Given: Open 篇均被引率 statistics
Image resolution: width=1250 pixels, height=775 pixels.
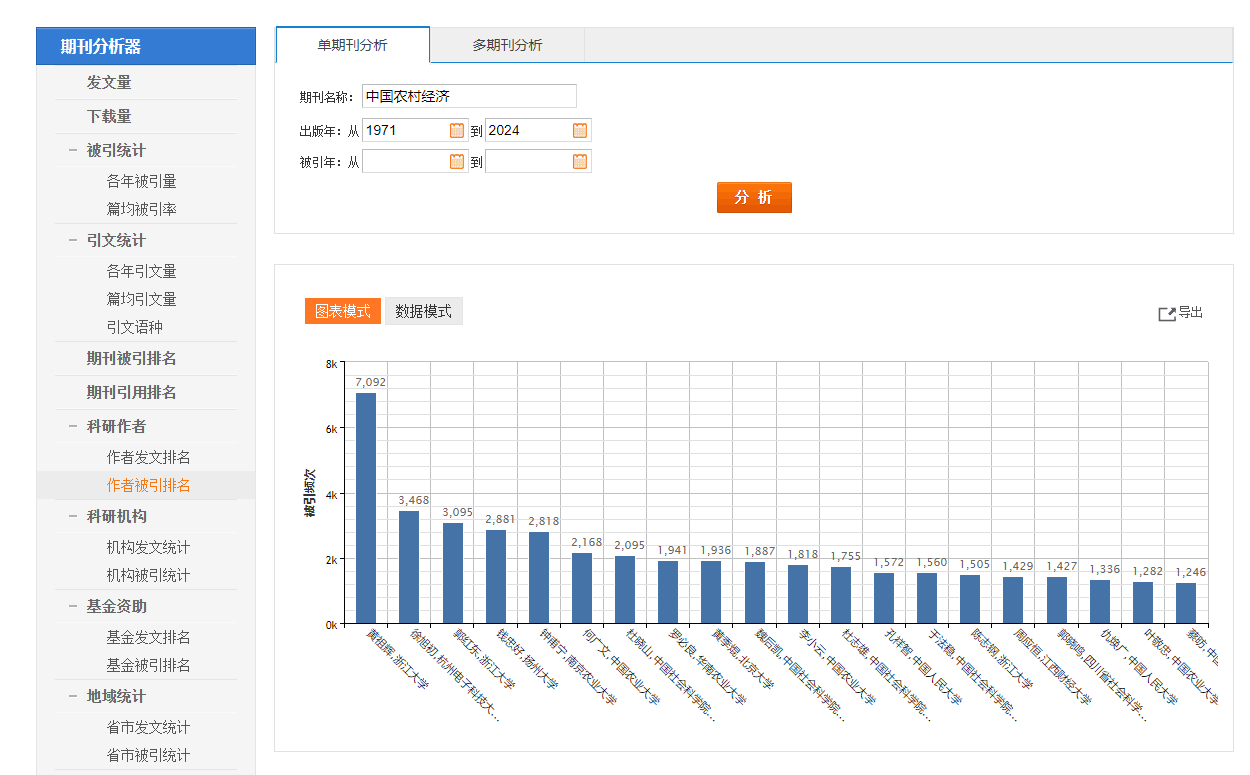Looking at the screenshot, I should point(142,209).
